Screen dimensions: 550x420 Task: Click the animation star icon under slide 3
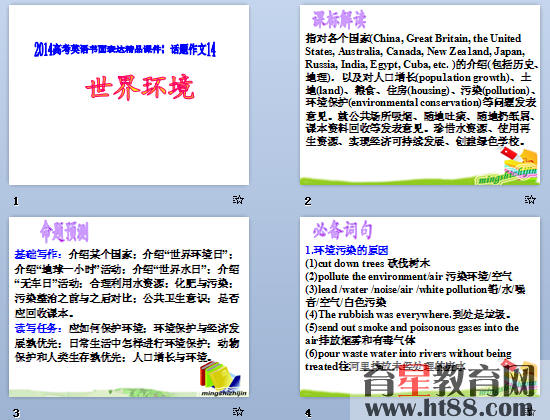(x=238, y=411)
